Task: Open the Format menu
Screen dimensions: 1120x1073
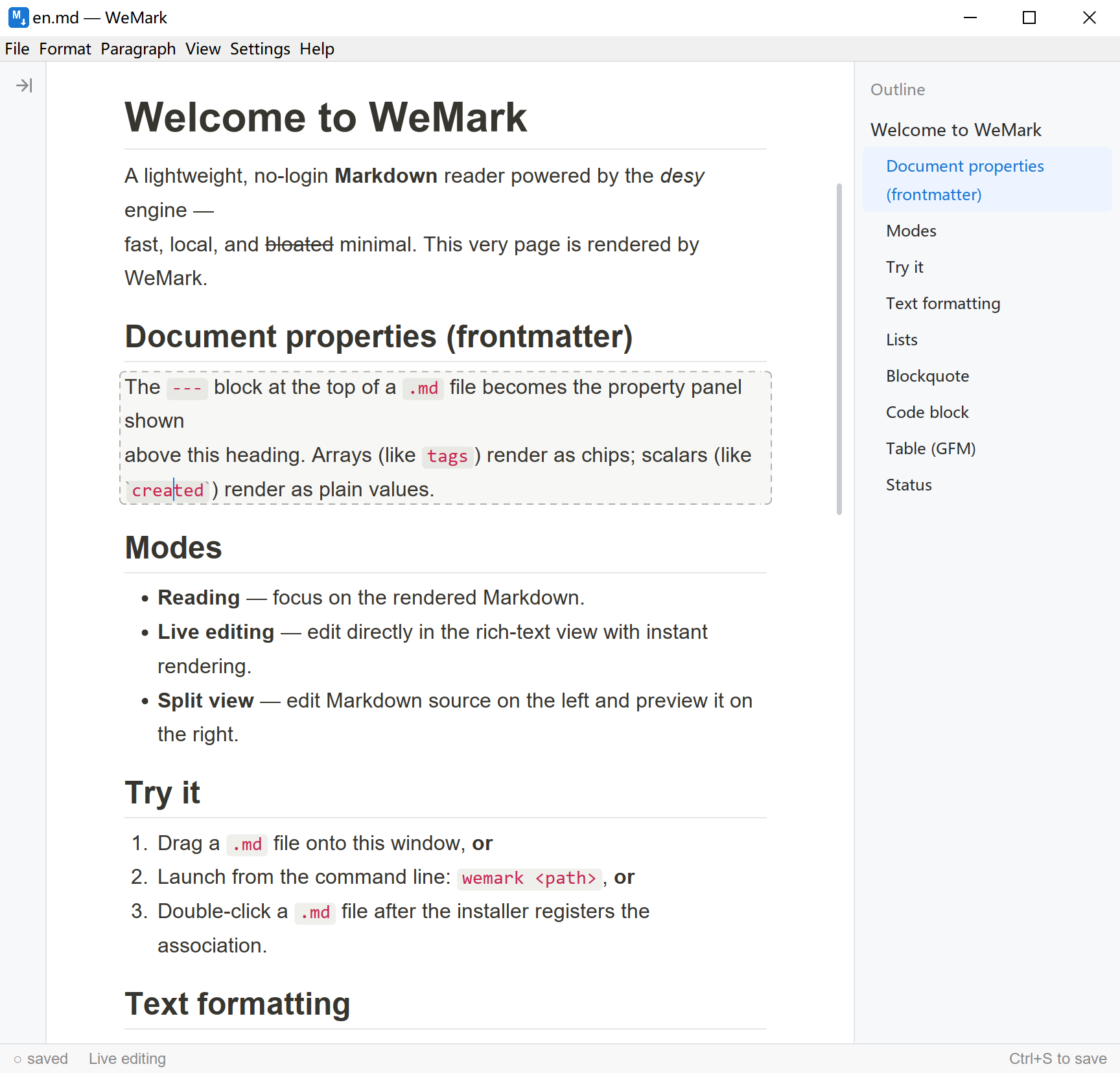Action: (x=65, y=49)
